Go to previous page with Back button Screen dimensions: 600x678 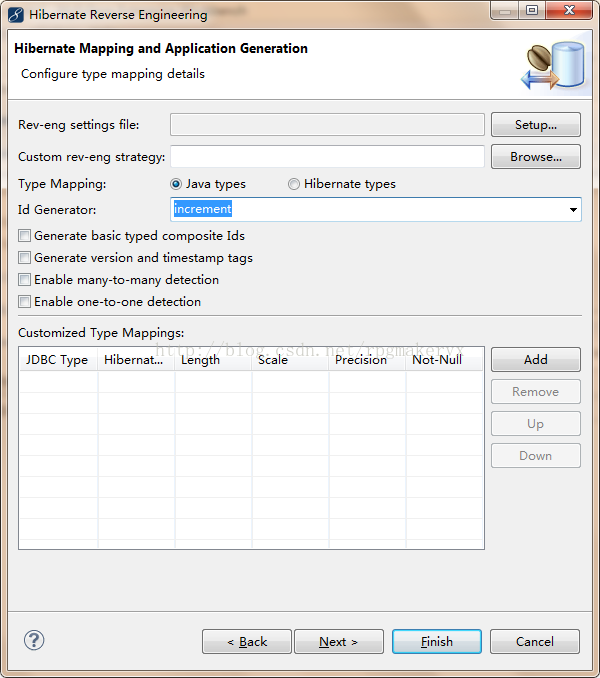point(247,642)
